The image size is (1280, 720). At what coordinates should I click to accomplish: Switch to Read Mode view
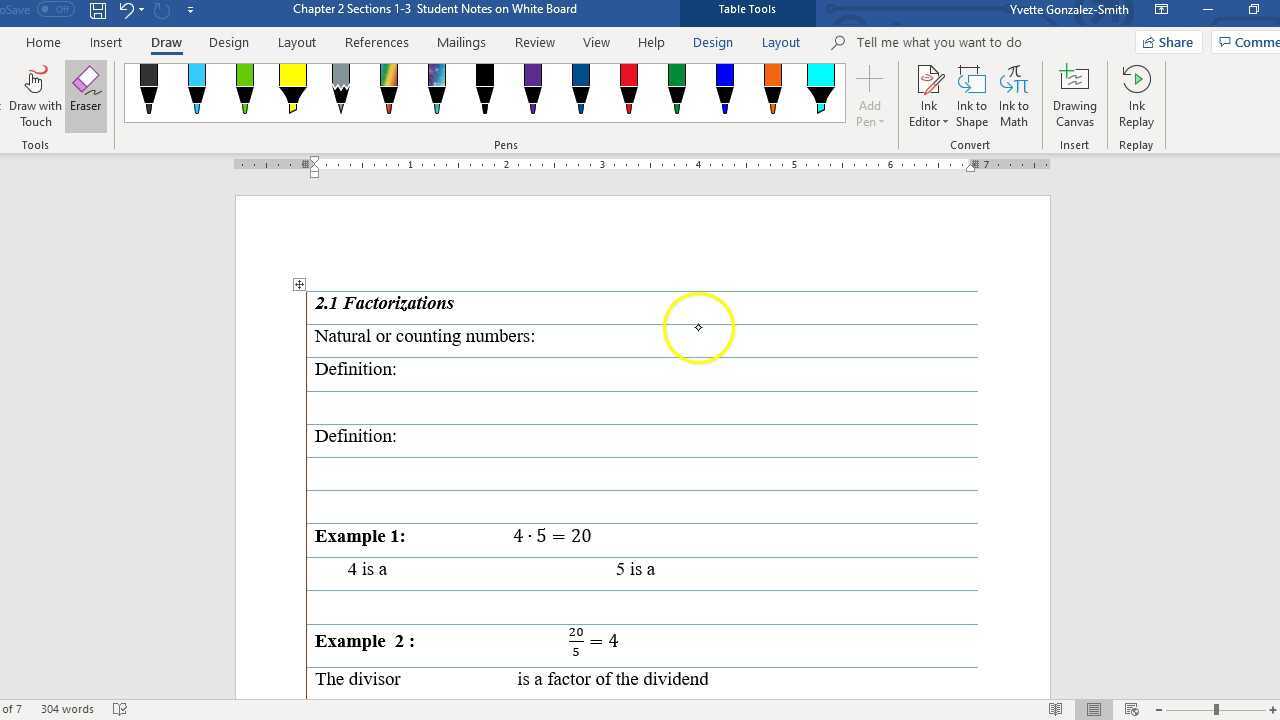(1056, 708)
